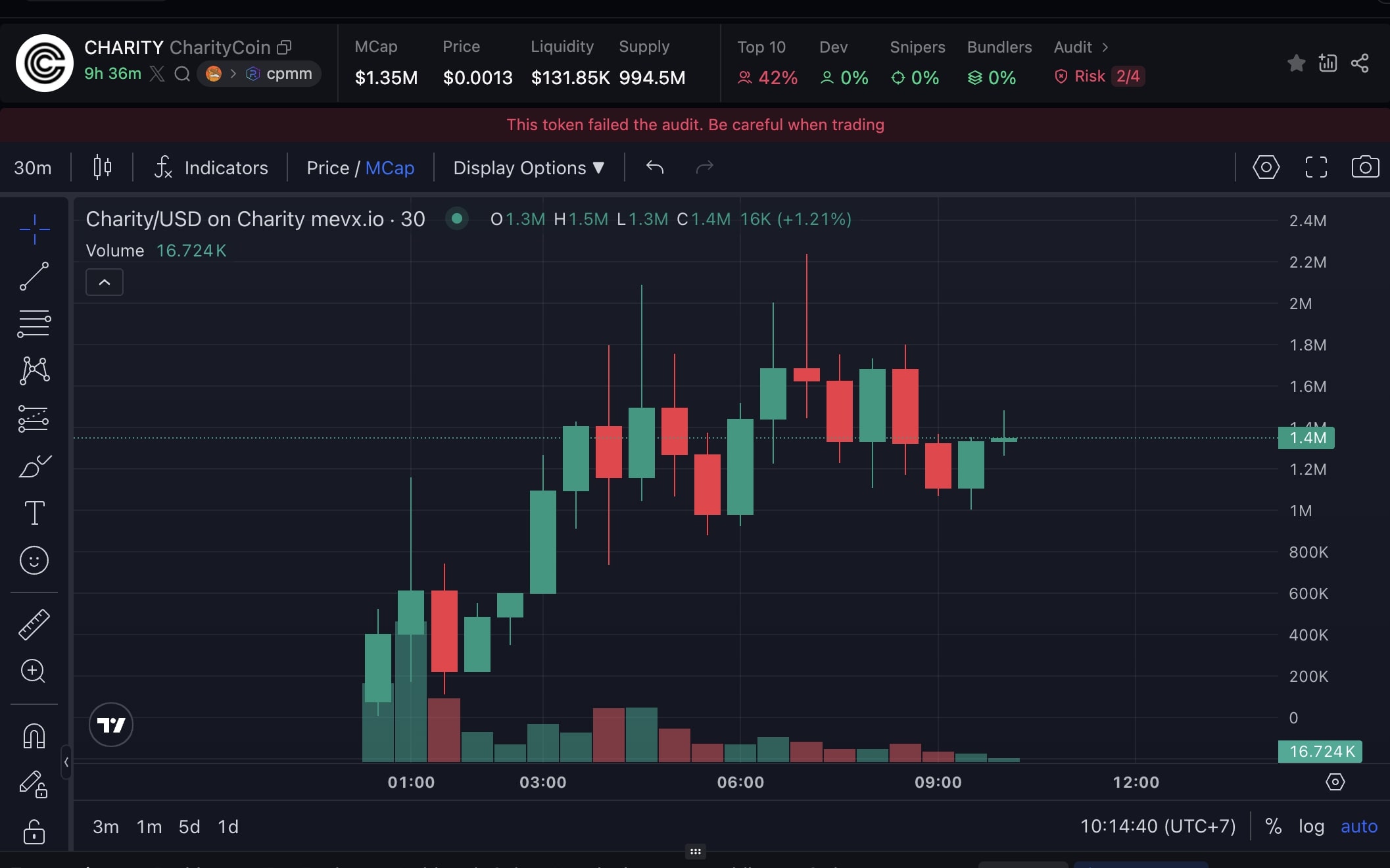1390x868 pixels.
Task: Change the candlestick chart style
Action: click(x=102, y=168)
